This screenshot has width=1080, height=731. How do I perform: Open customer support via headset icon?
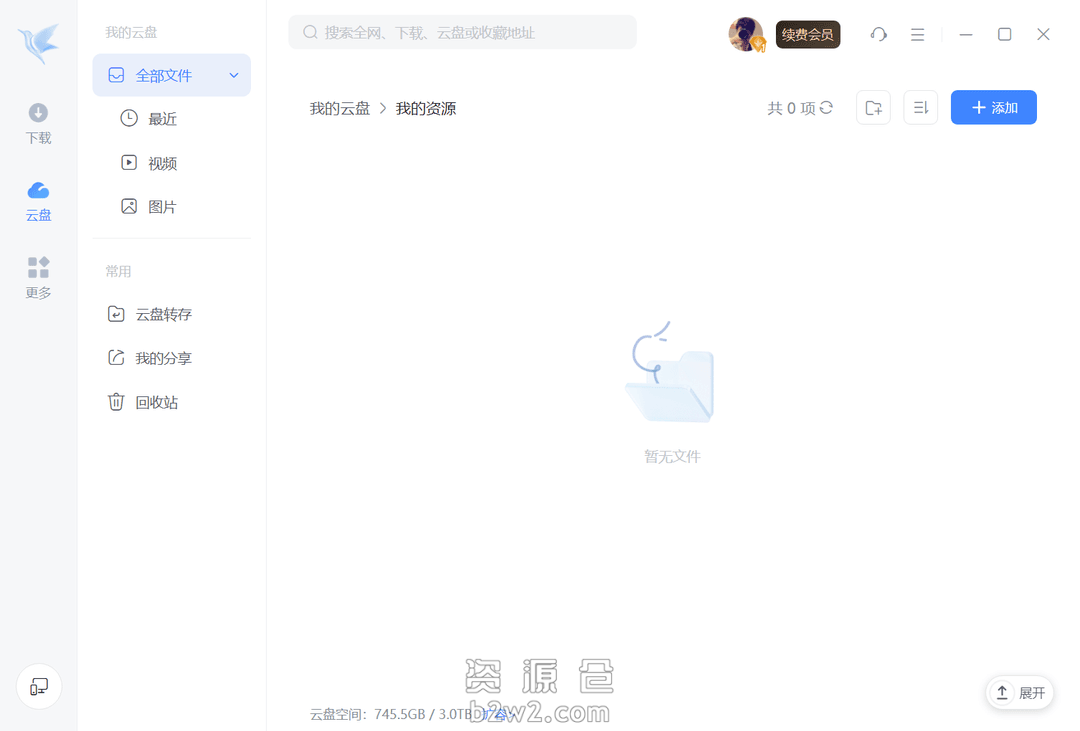point(878,34)
